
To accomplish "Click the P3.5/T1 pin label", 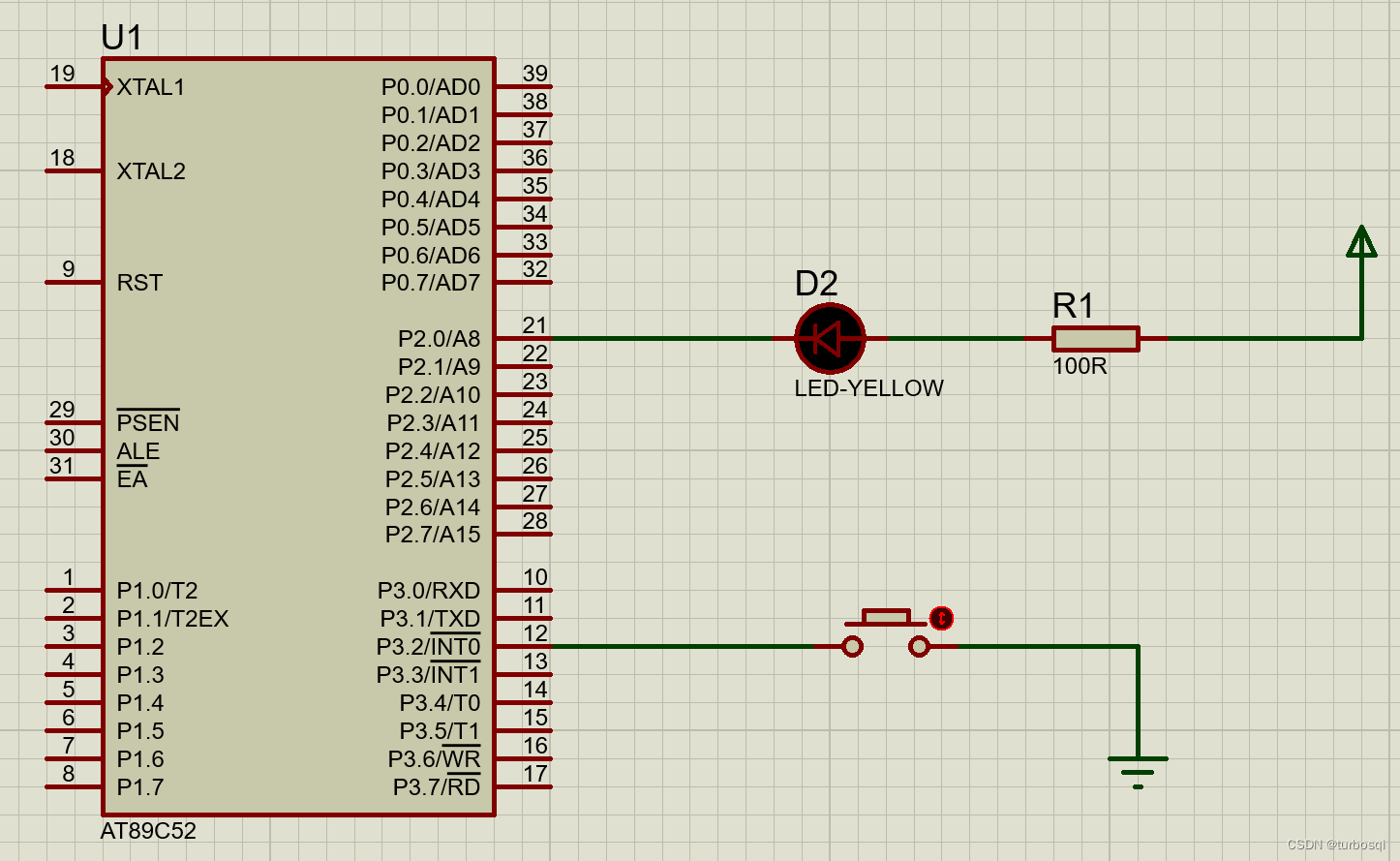I will click(440, 731).
